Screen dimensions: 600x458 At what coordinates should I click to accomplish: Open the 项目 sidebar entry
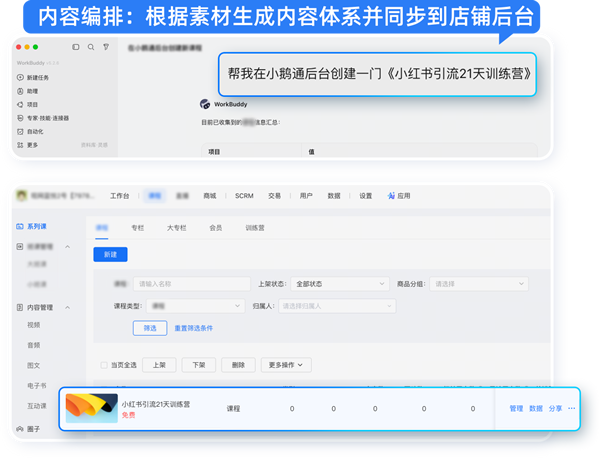28,104
